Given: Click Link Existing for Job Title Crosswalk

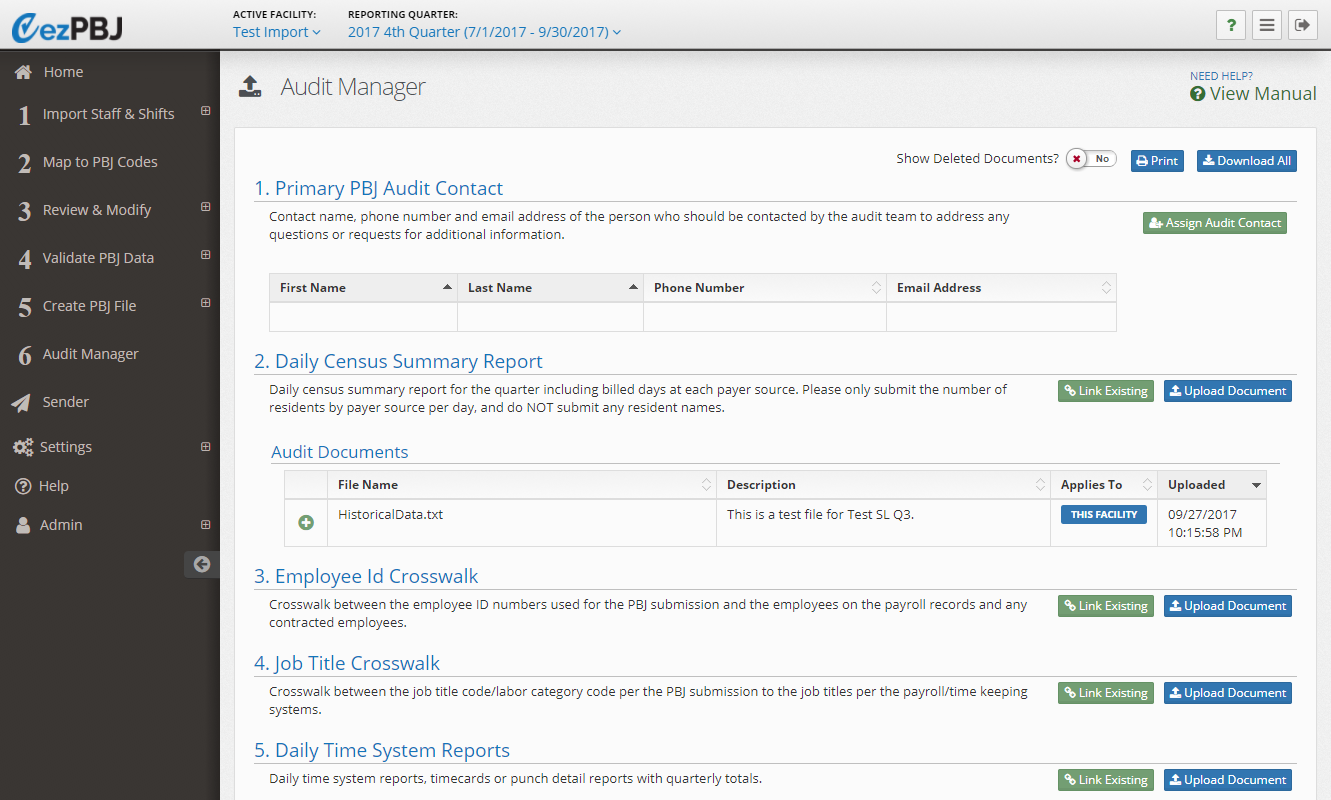Looking at the screenshot, I should [1106, 693].
